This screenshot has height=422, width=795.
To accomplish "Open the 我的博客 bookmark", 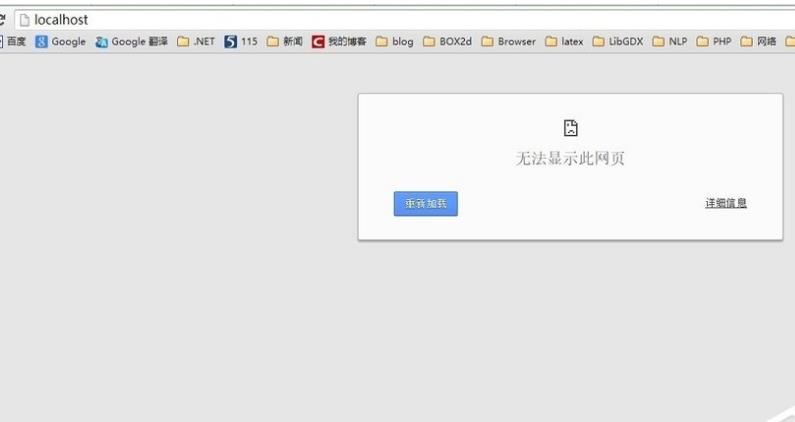I will [x=338, y=42].
